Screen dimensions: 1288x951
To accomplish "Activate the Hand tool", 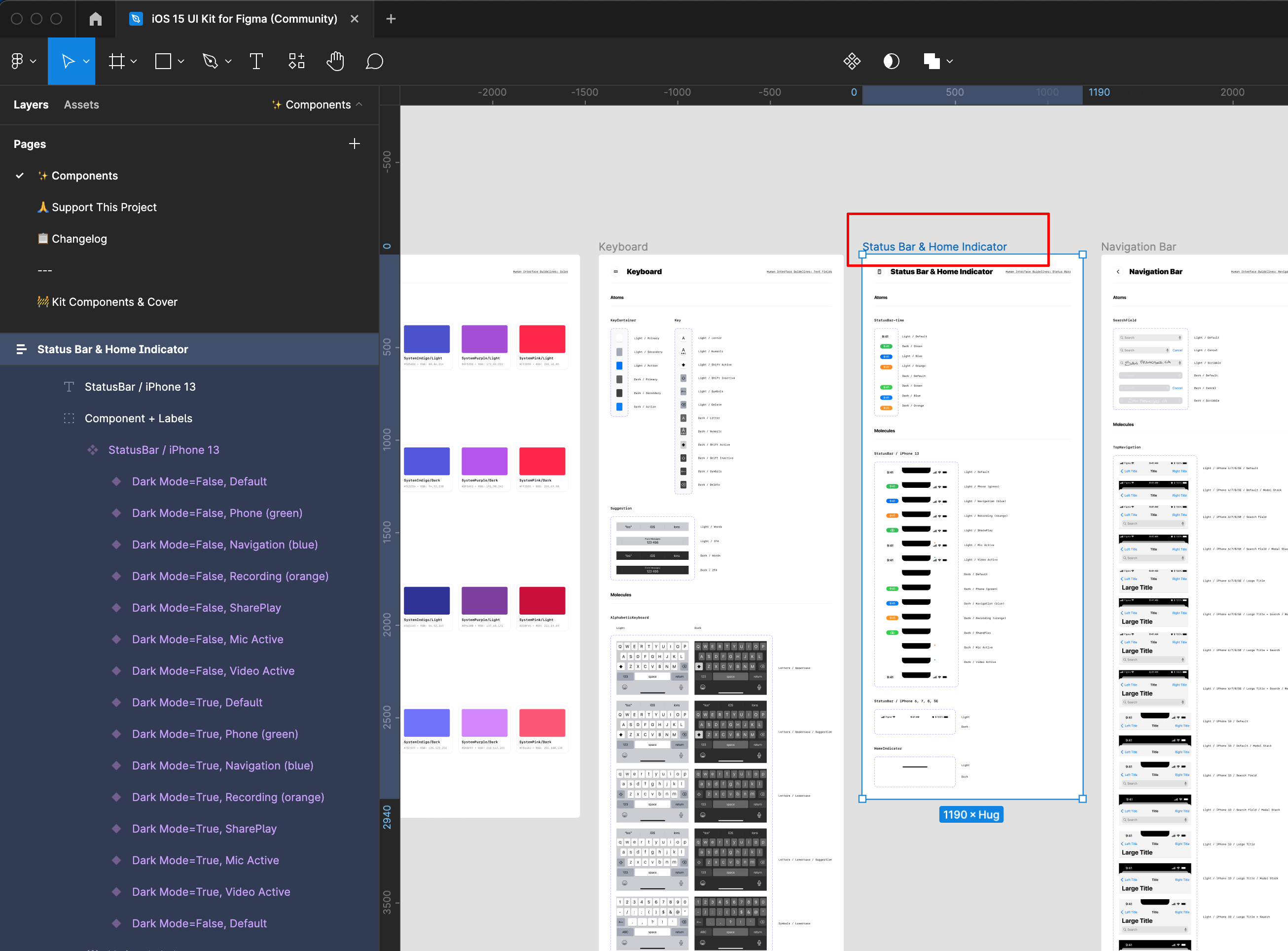I will click(335, 61).
